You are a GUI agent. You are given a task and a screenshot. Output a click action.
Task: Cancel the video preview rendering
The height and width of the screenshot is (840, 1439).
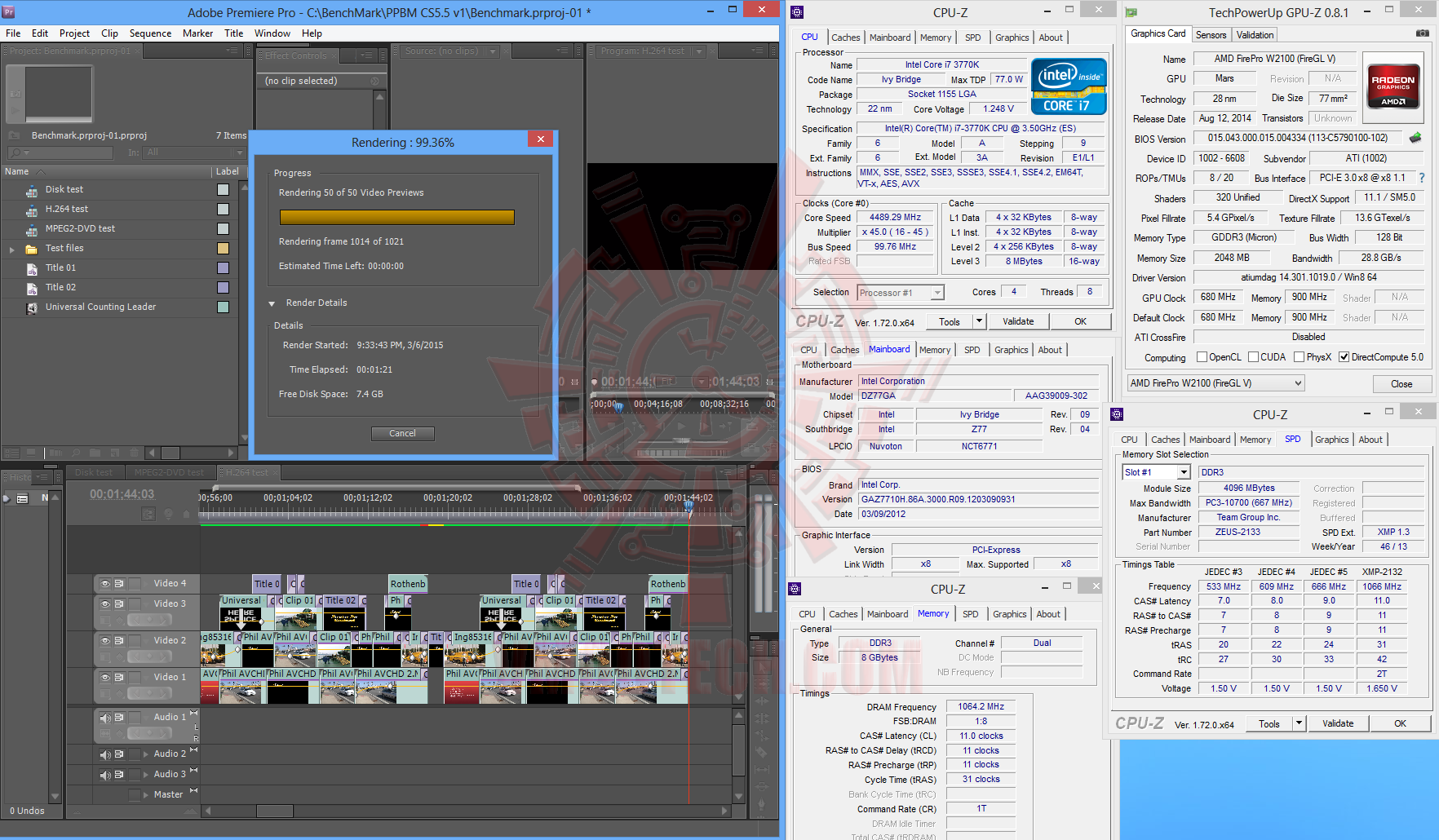pyautogui.click(x=402, y=433)
